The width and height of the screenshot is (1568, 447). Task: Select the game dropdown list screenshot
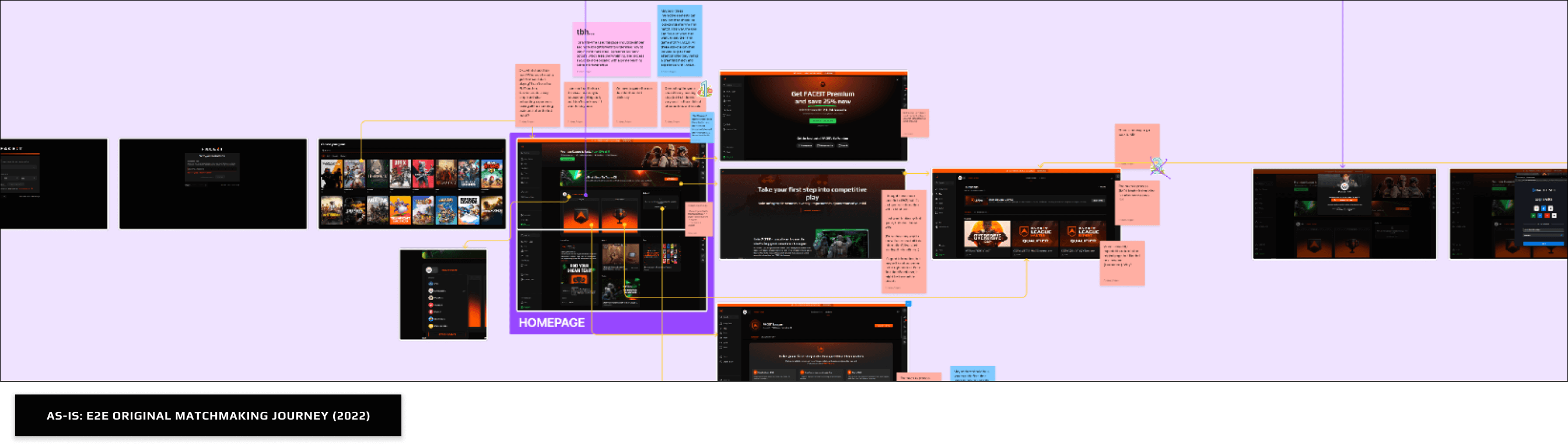coord(443,294)
